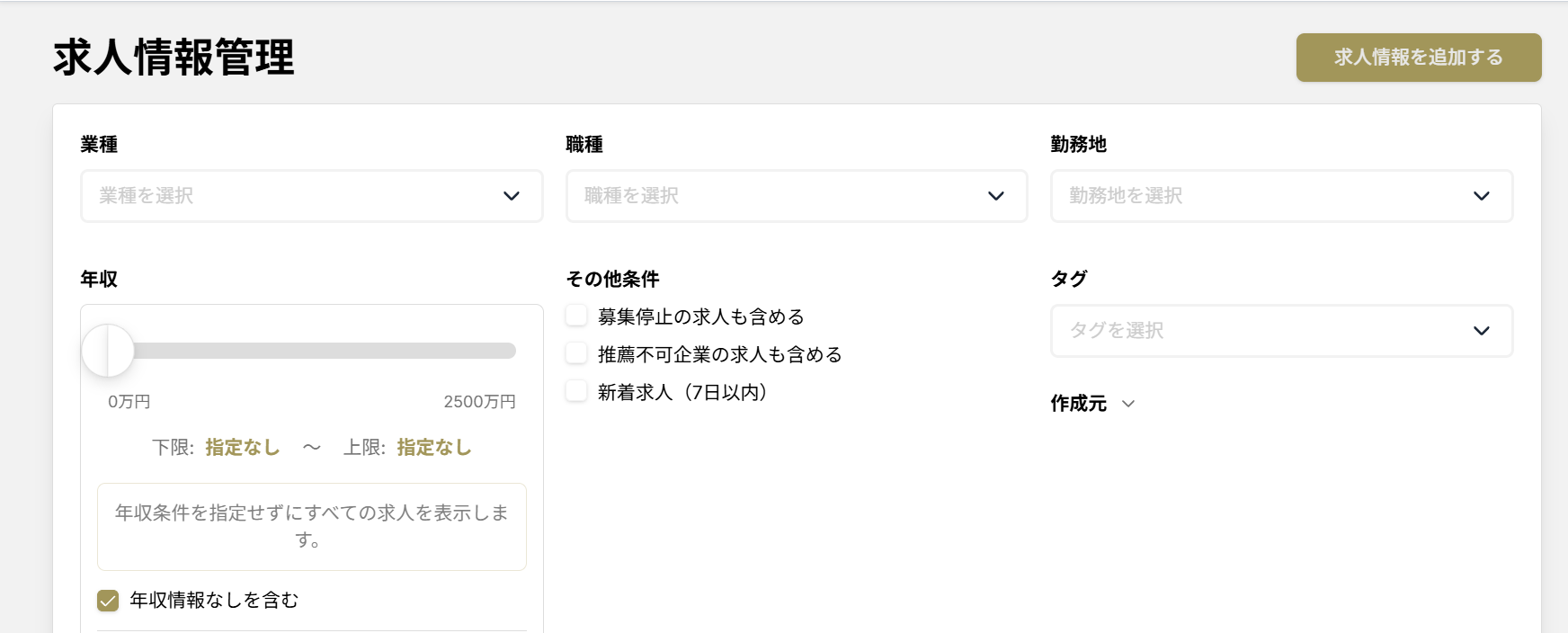The width and height of the screenshot is (1568, 633).
Task: Click the chevron on 職種 field
Action: (995, 196)
